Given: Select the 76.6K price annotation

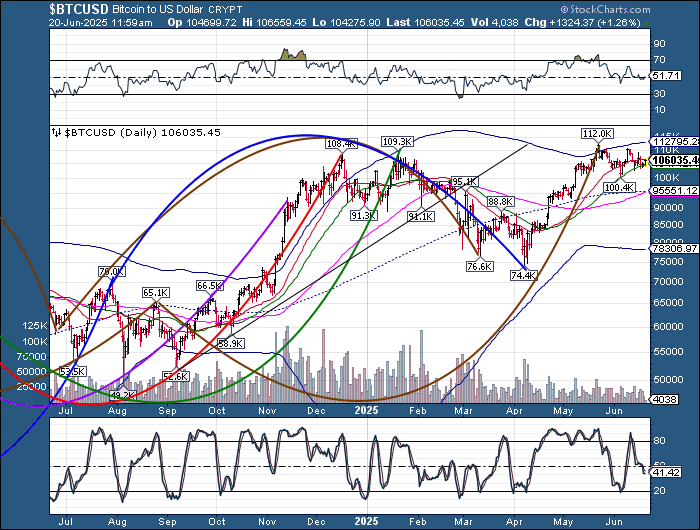Looking at the screenshot, I should [480, 266].
